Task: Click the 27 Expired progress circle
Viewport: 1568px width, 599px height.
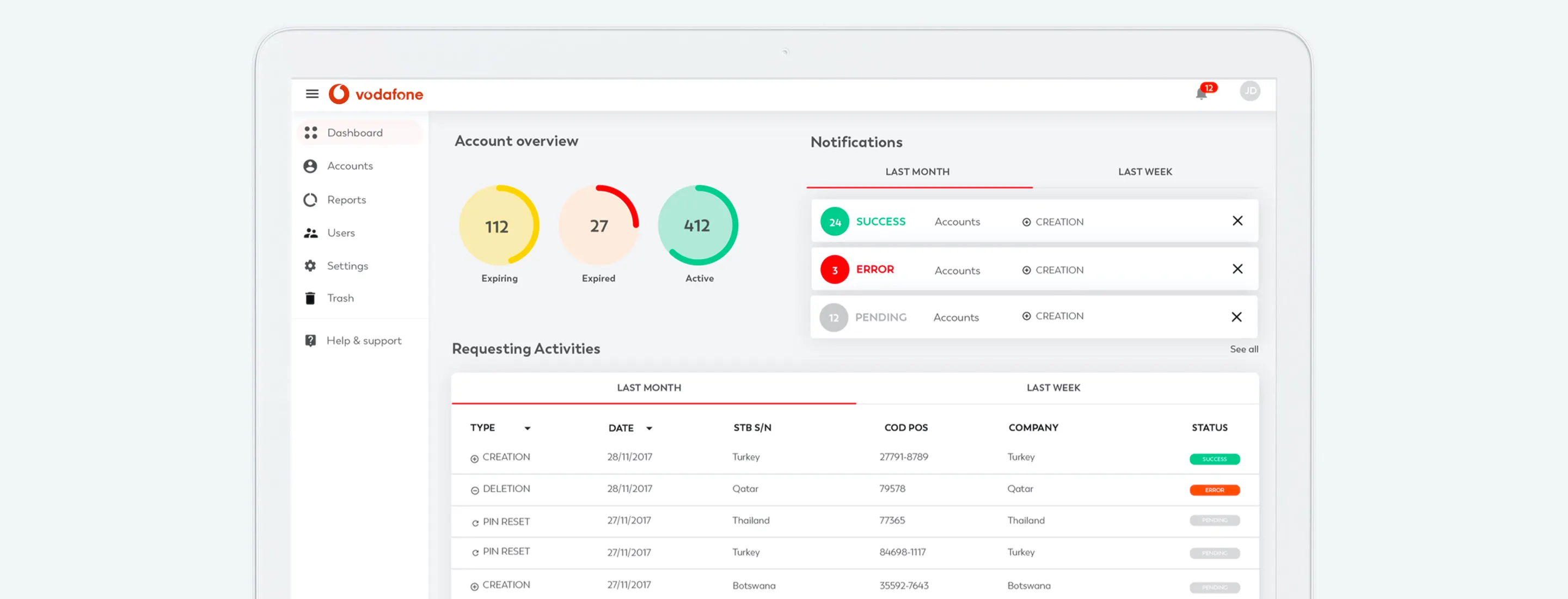Action: (x=598, y=225)
